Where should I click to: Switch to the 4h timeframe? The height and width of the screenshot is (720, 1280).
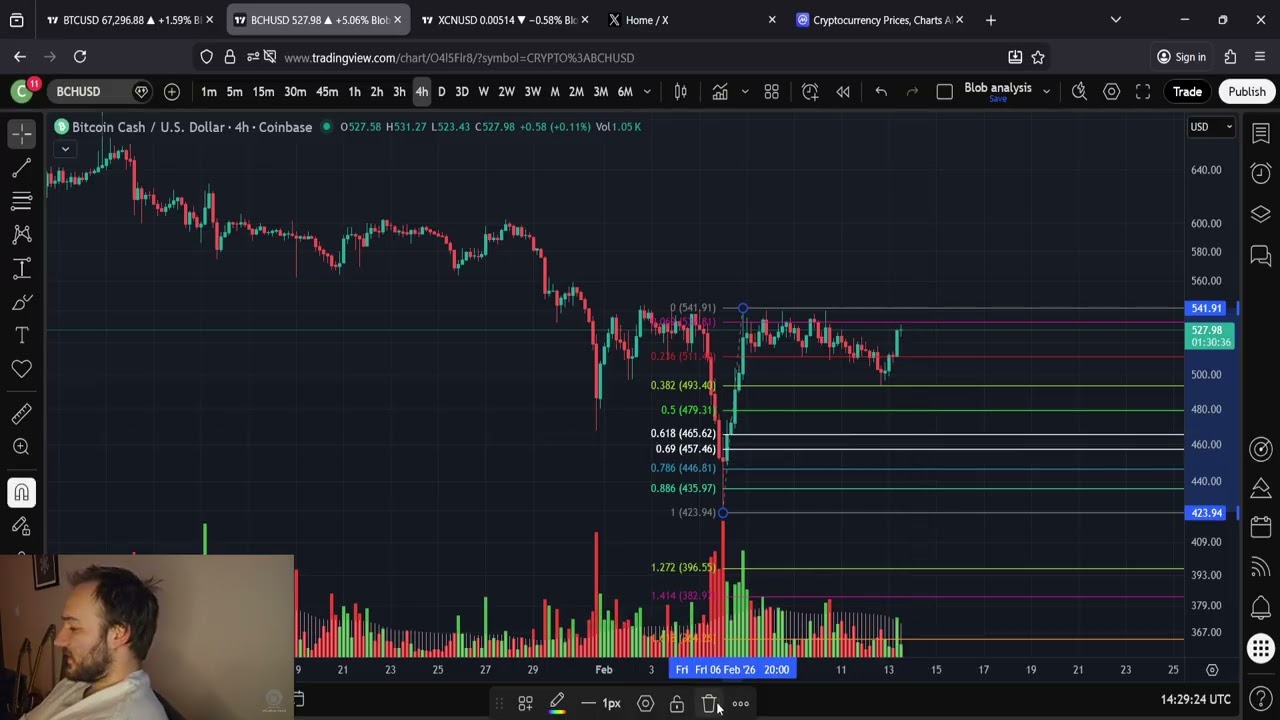(422, 92)
